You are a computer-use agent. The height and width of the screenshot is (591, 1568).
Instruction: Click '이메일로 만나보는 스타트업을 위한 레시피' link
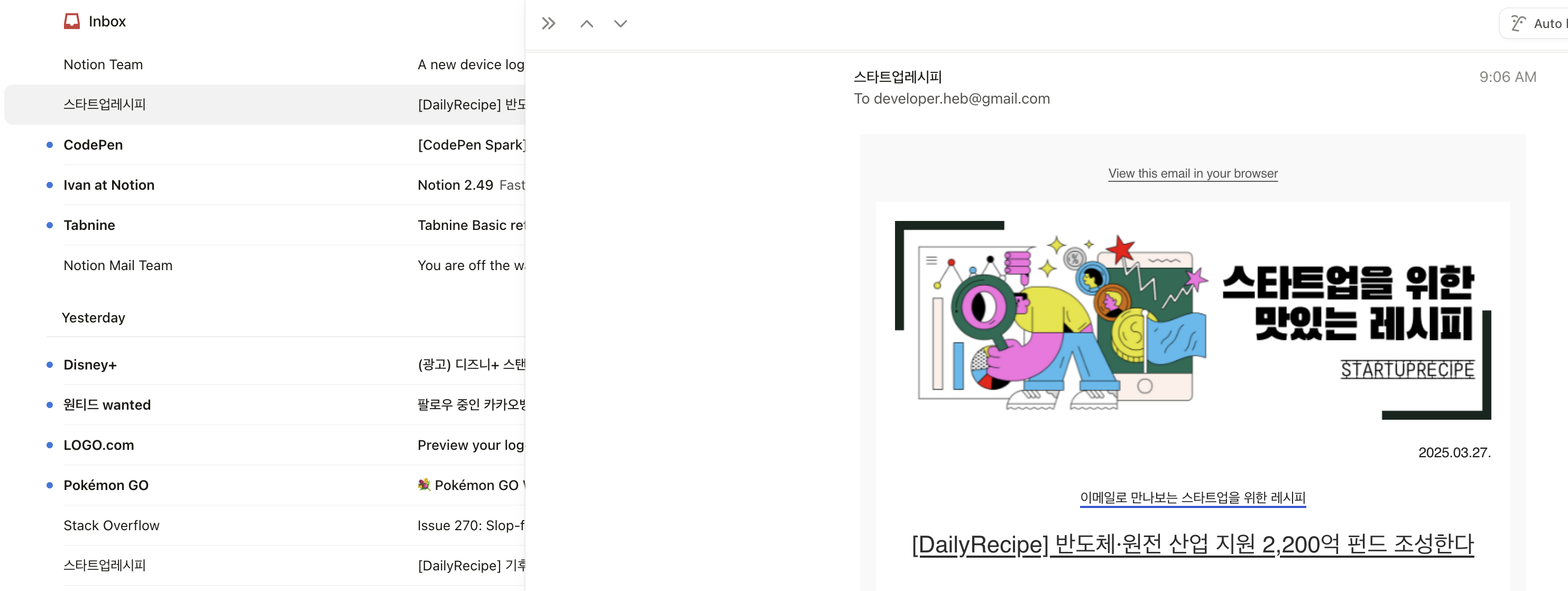click(1193, 498)
